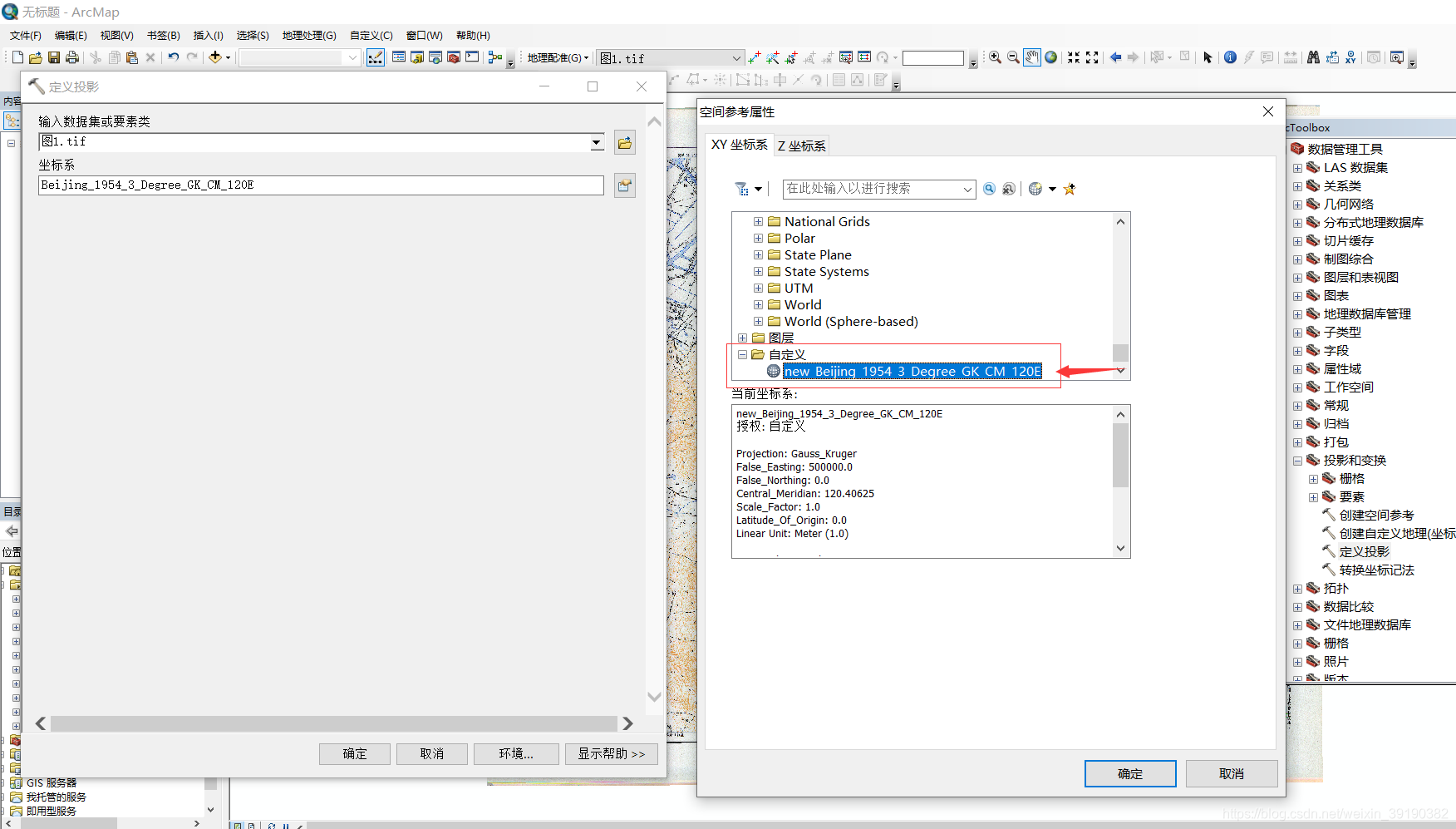Switch to the XY 坐标系 tab
The height and width of the screenshot is (829, 1456).
(x=739, y=144)
